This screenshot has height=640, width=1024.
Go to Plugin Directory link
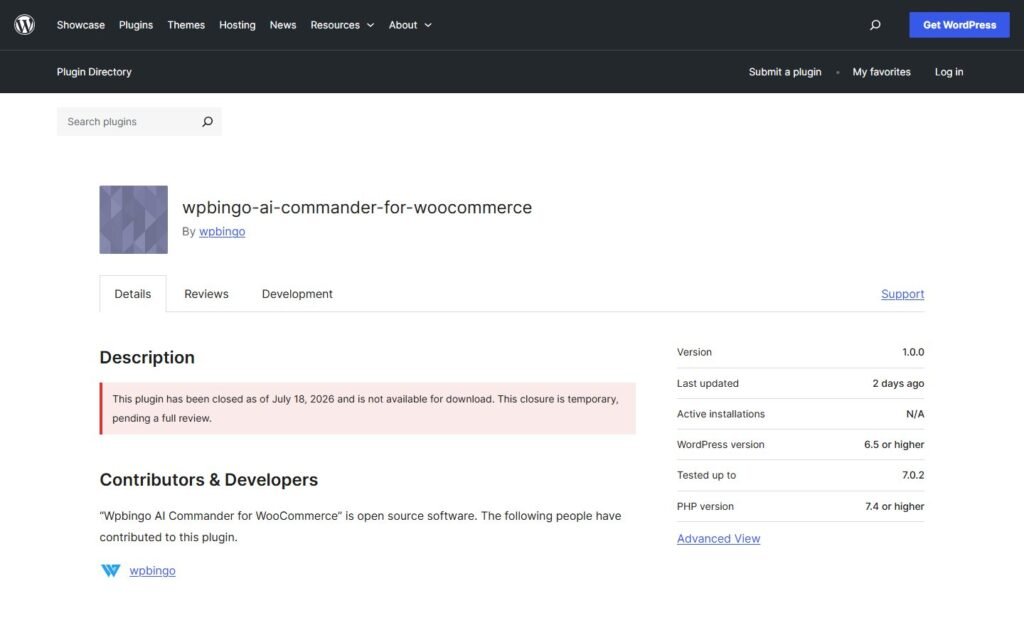point(94,72)
